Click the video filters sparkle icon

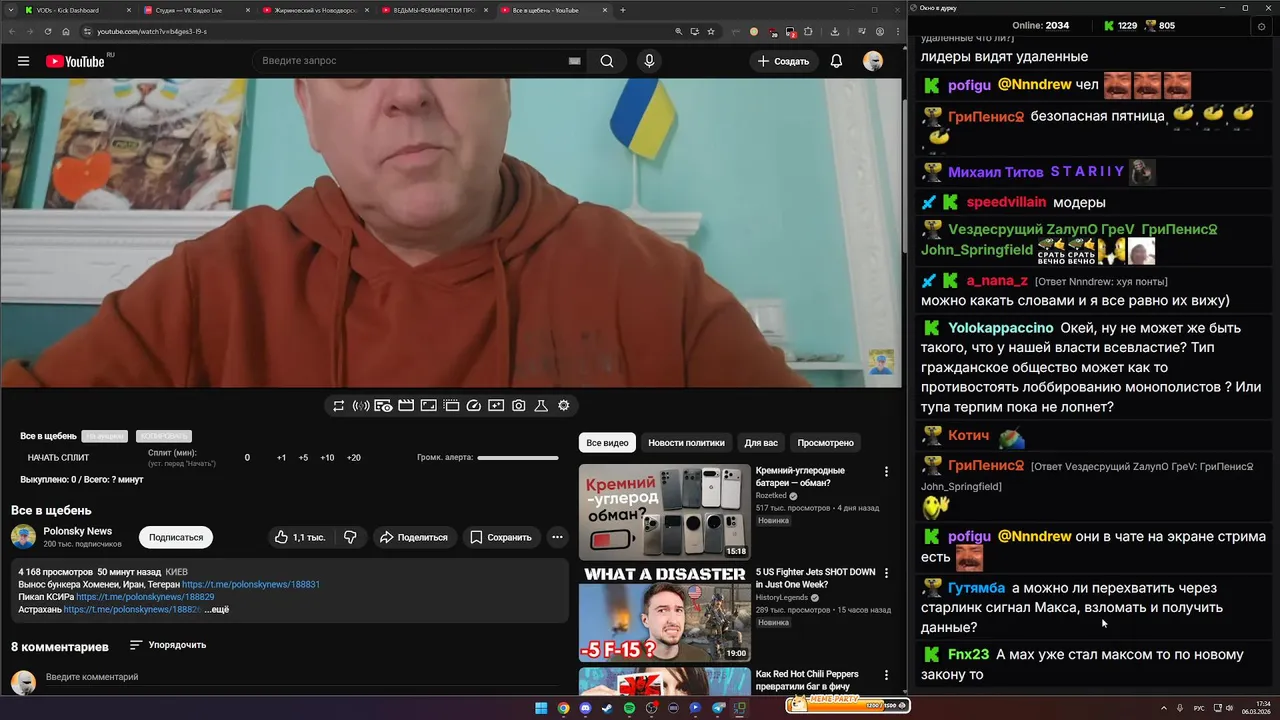496,406
